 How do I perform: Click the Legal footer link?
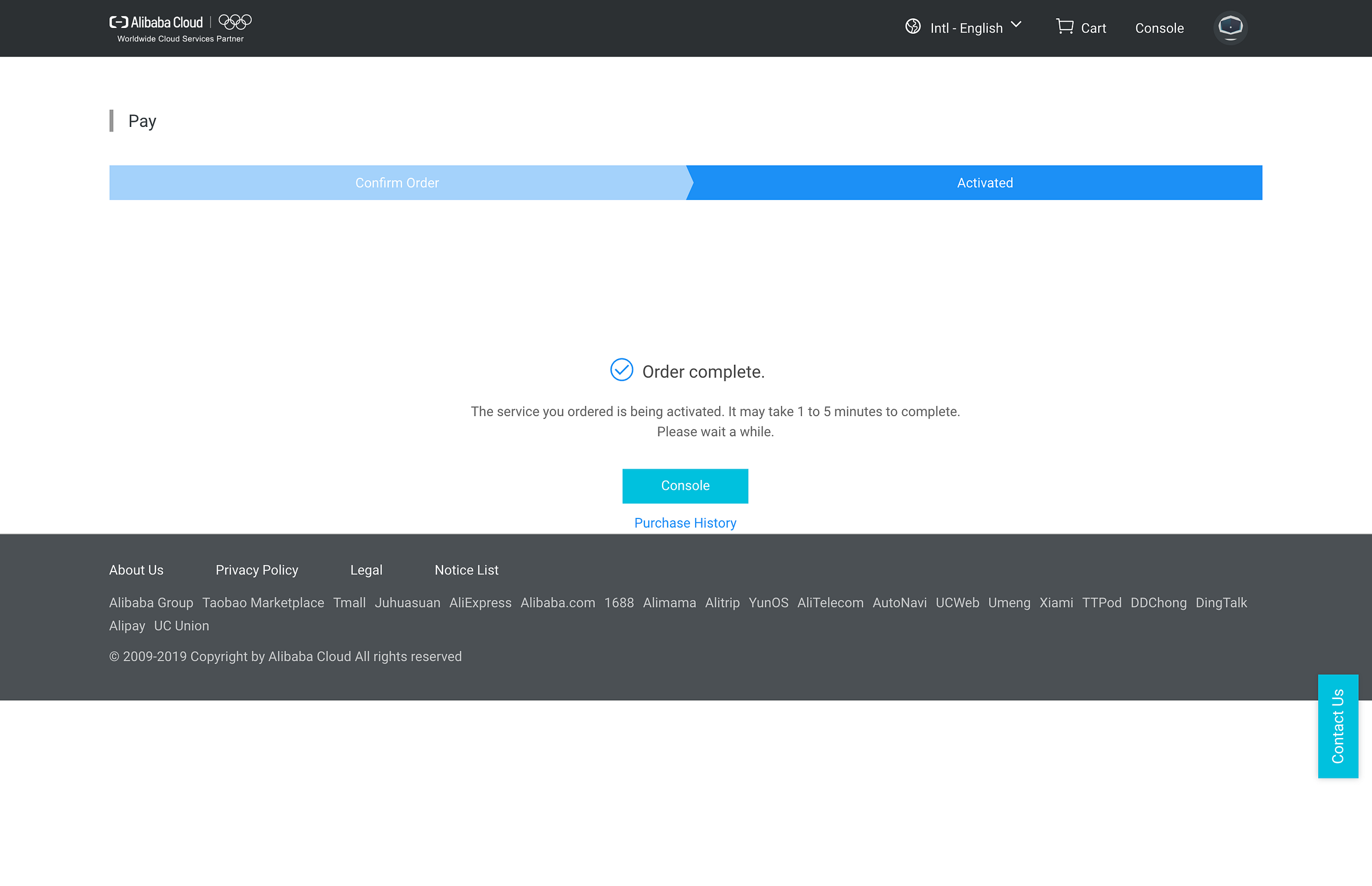[x=366, y=570]
